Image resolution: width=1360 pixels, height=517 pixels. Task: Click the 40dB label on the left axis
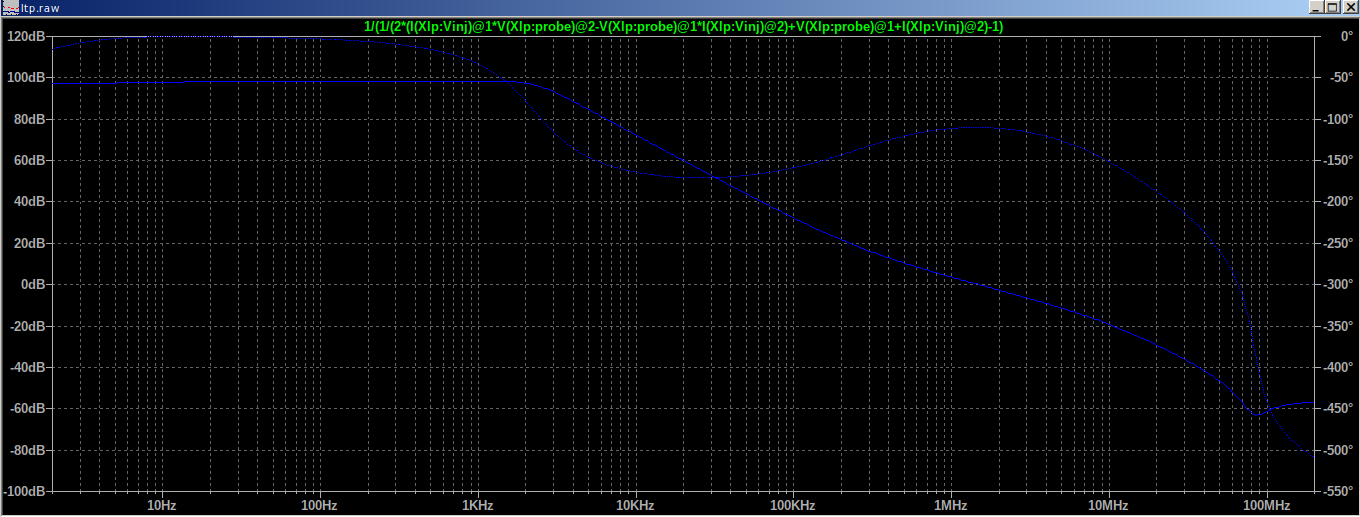29,202
